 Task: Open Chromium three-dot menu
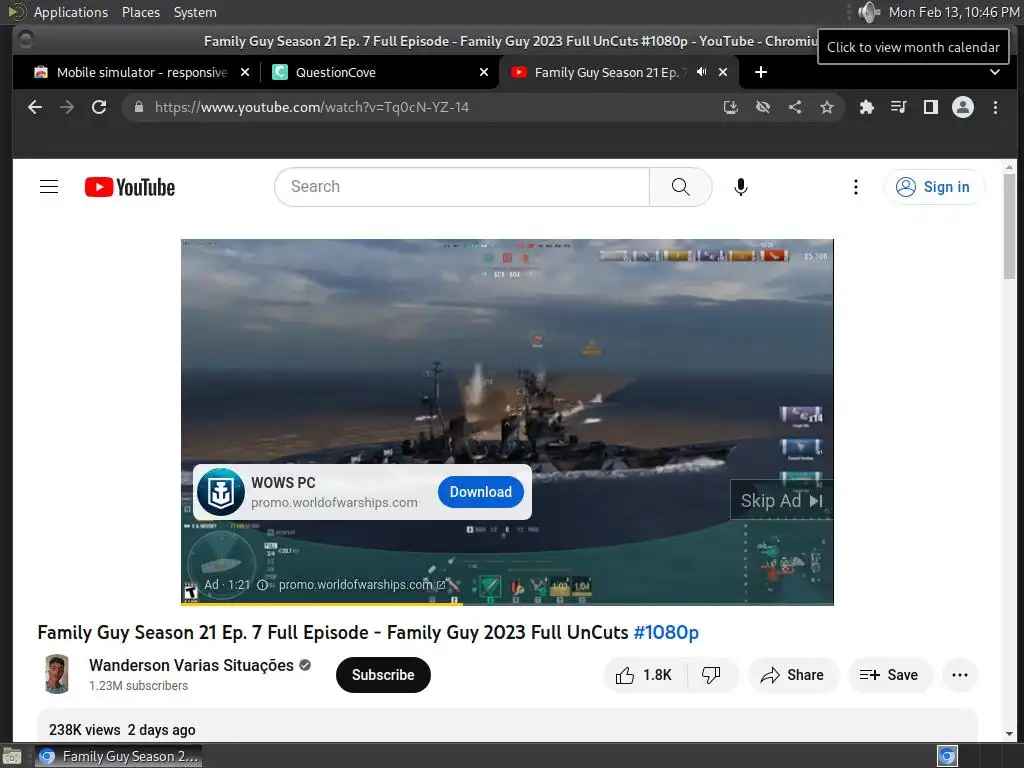point(995,107)
